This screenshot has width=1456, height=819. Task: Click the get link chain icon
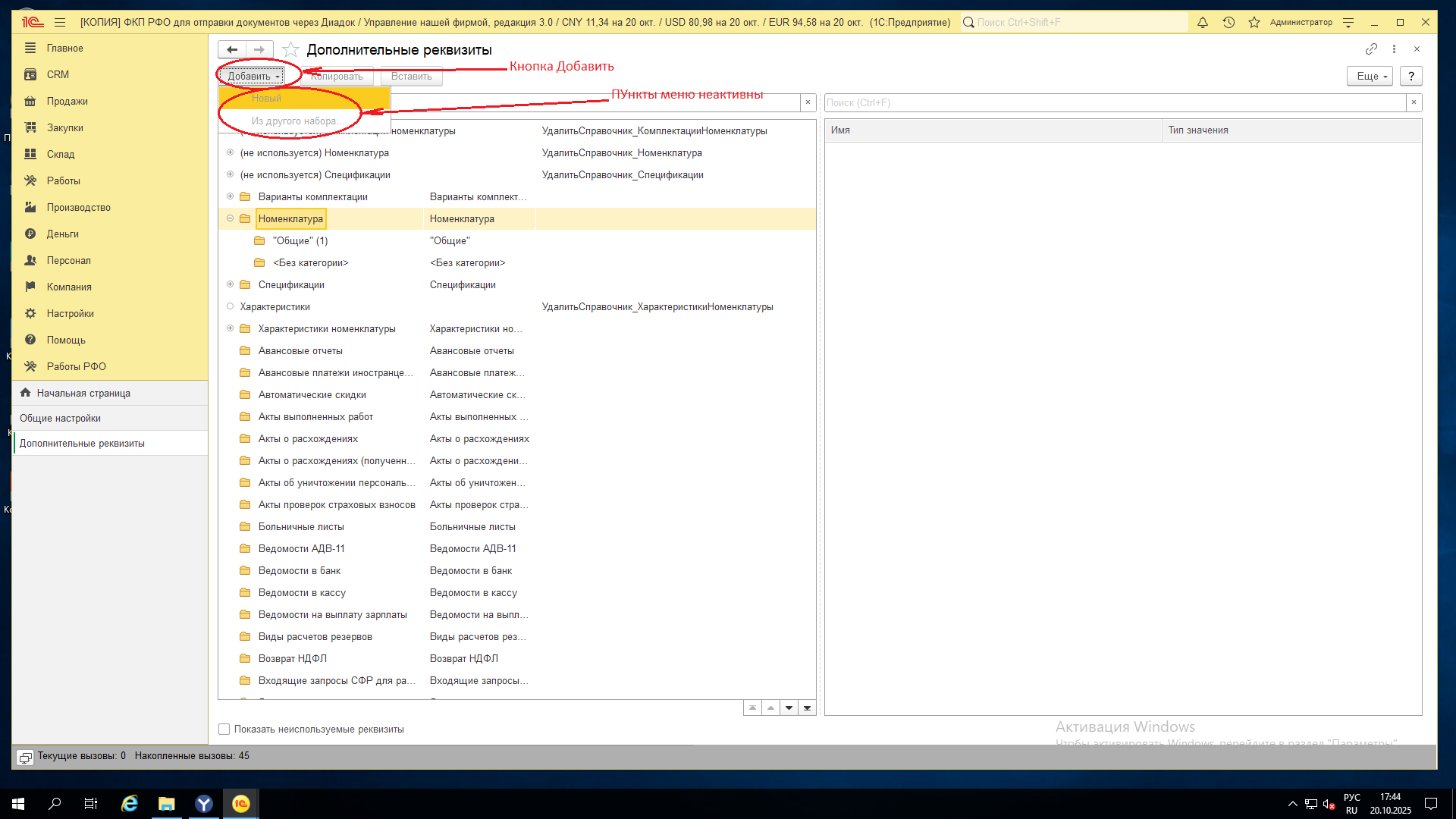coord(1371,49)
